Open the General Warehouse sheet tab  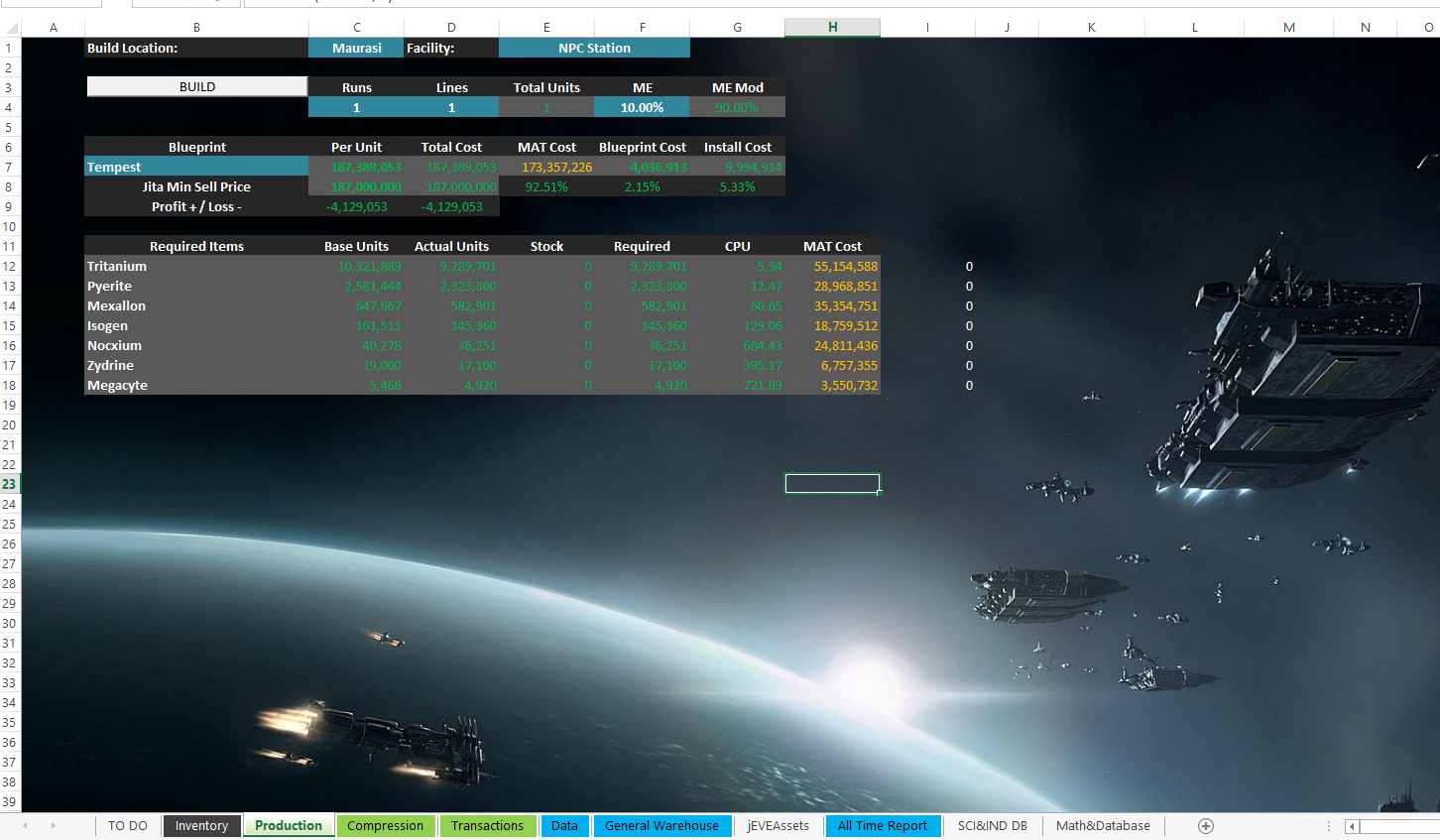coord(661,826)
